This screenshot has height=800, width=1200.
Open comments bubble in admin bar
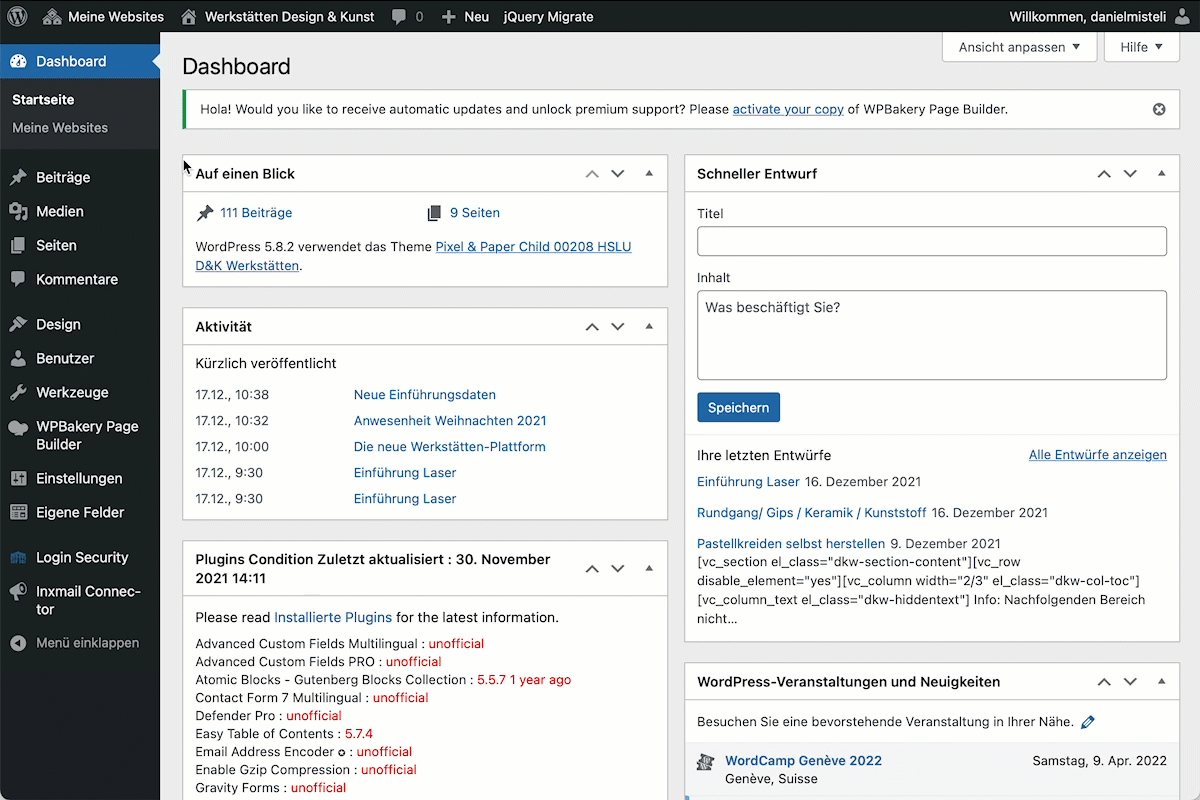(x=407, y=16)
